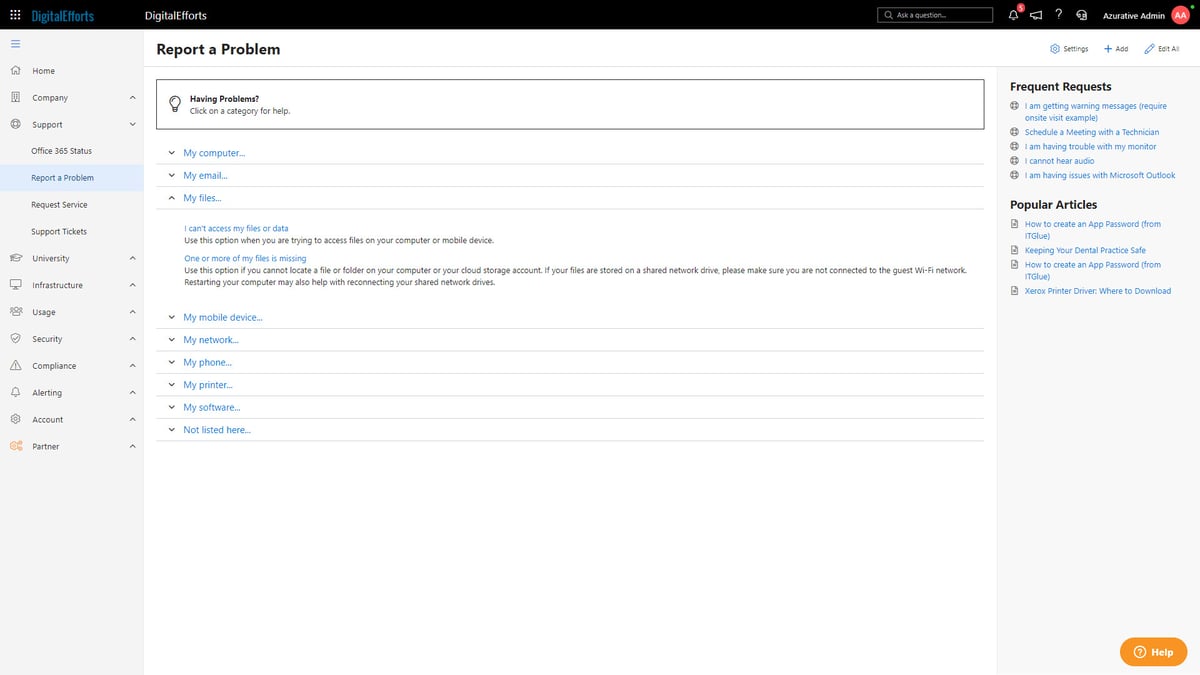This screenshot has height=675, width=1200.
Task: Click Schedule a Meeting with a Technician
Action: click(1092, 131)
